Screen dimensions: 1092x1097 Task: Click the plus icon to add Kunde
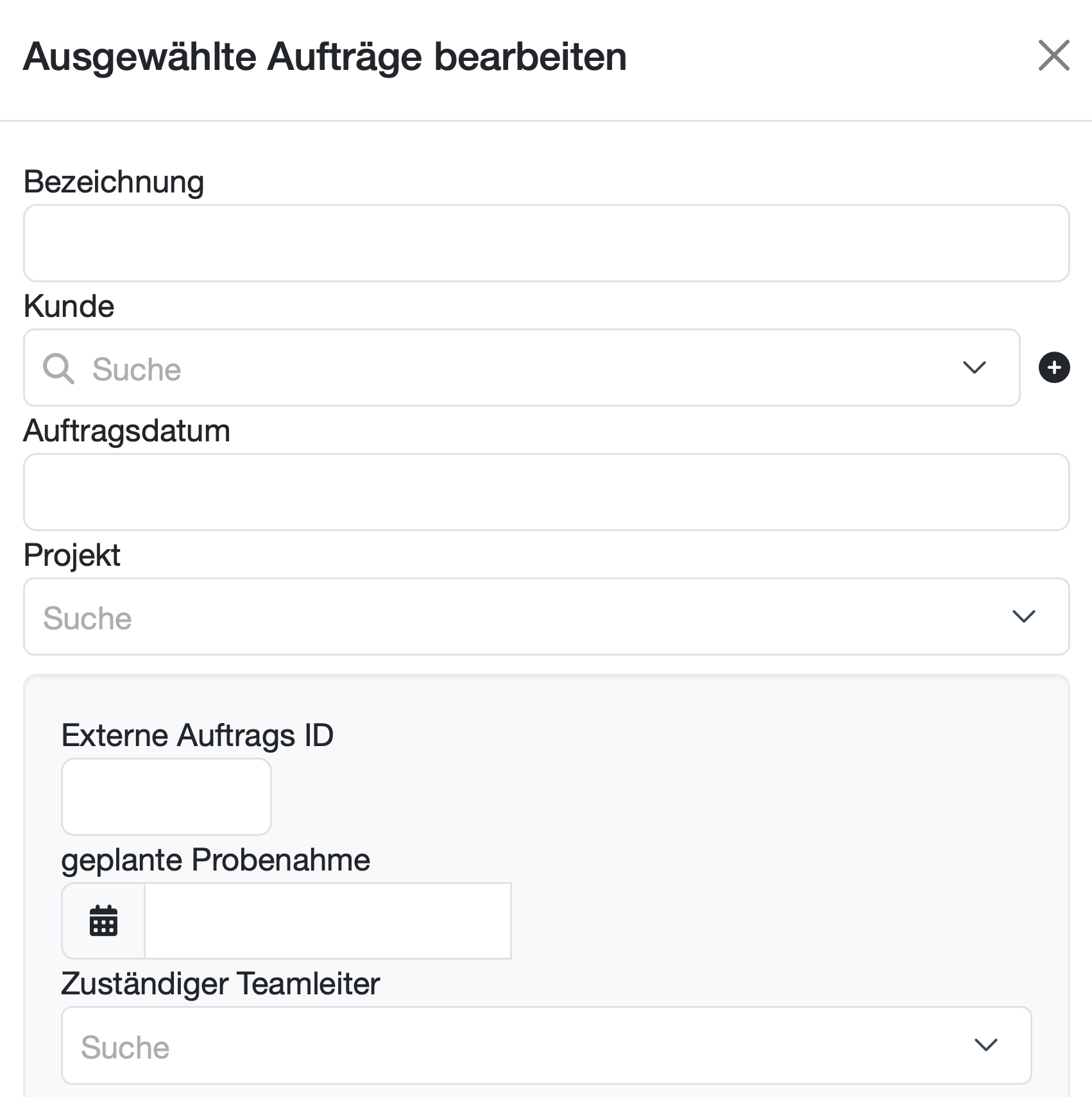1054,368
